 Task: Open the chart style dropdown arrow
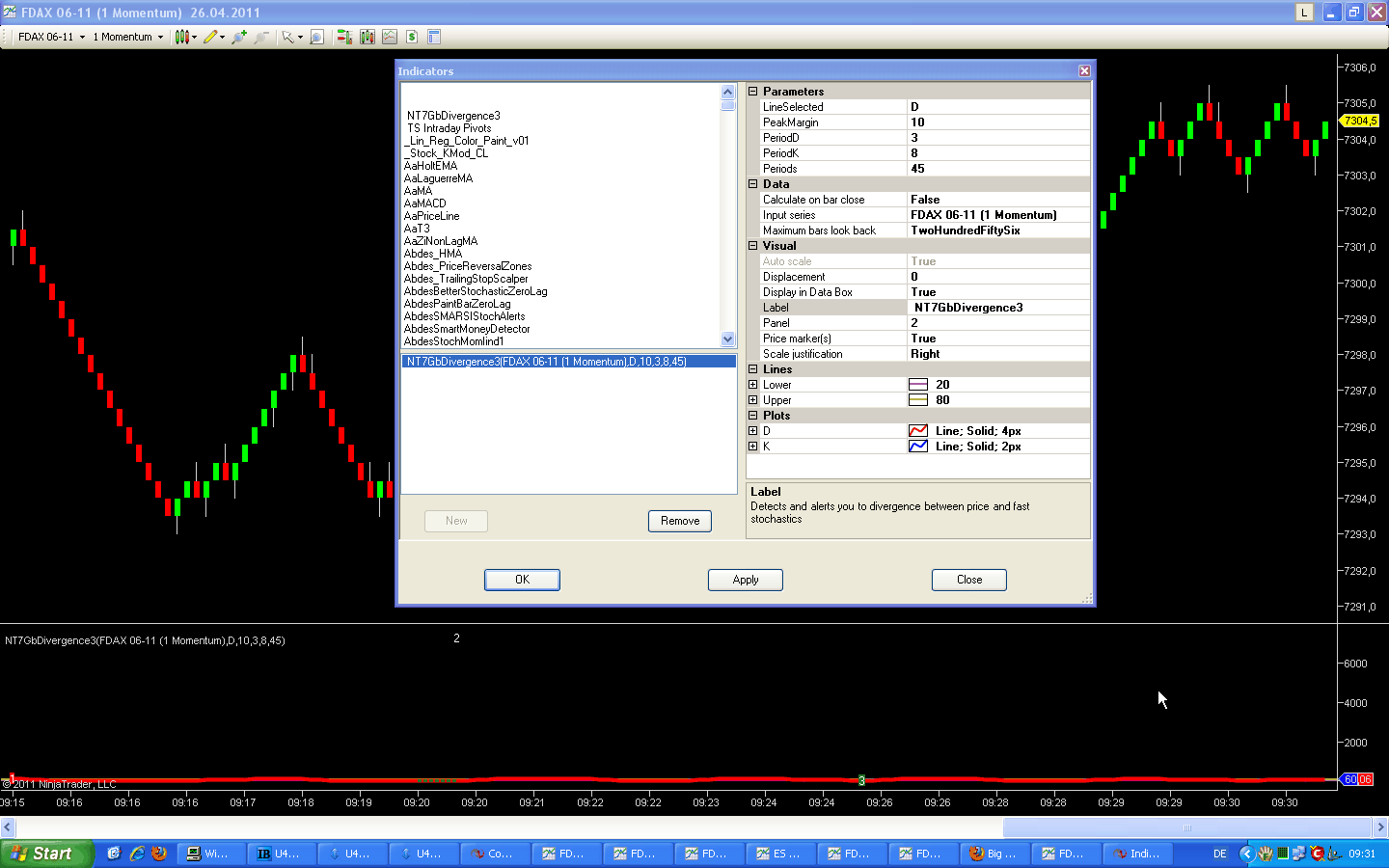[194, 37]
